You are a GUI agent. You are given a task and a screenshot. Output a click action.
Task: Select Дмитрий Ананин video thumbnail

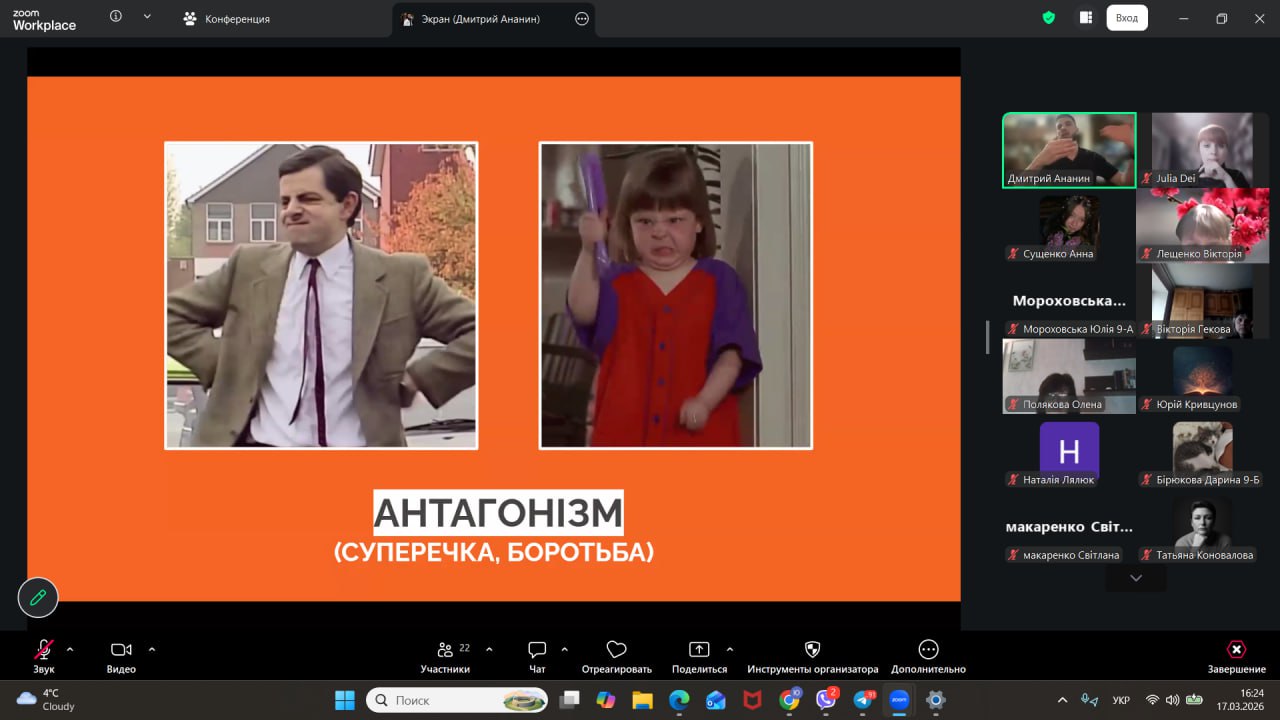(x=1069, y=149)
